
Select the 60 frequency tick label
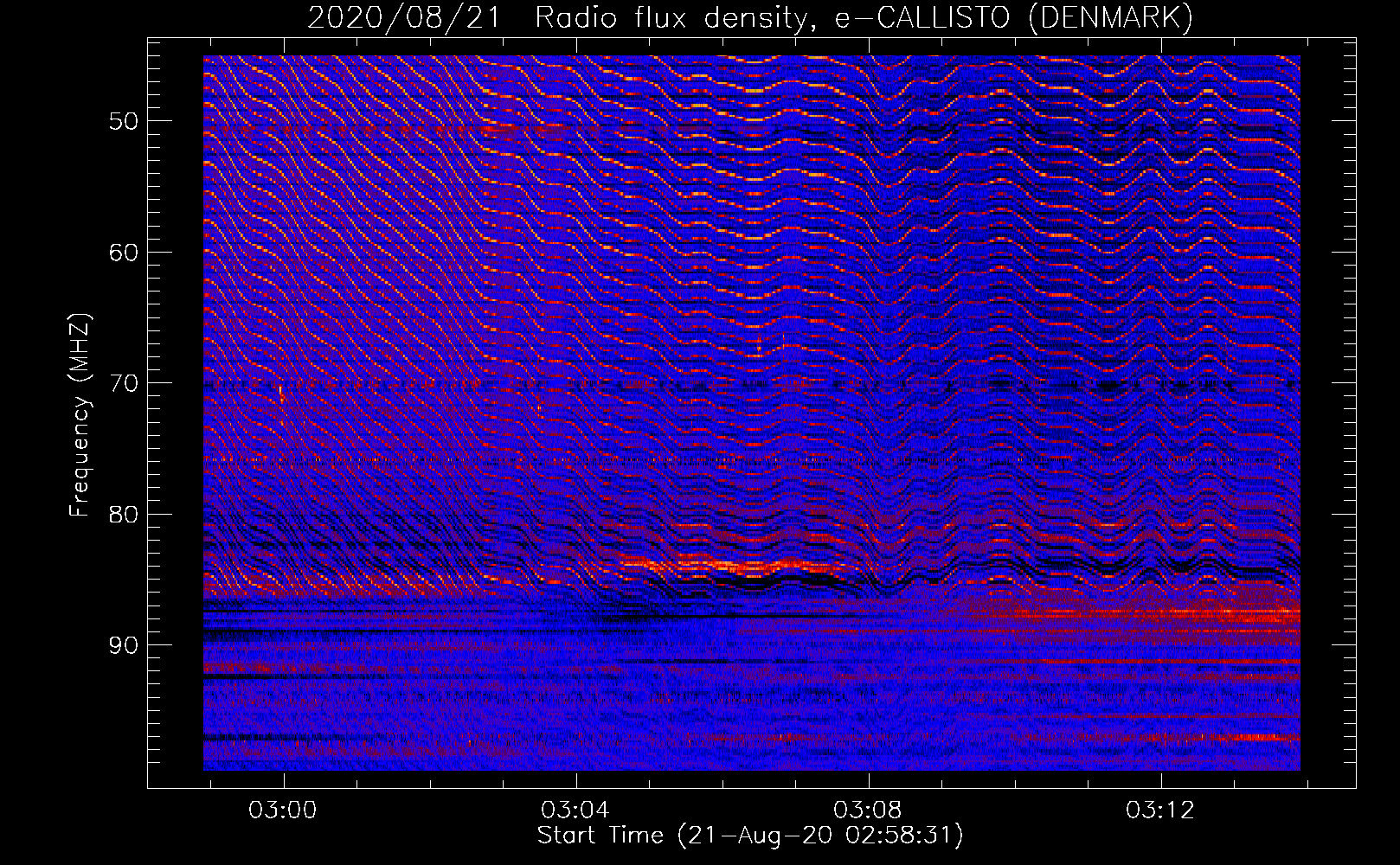123,253
